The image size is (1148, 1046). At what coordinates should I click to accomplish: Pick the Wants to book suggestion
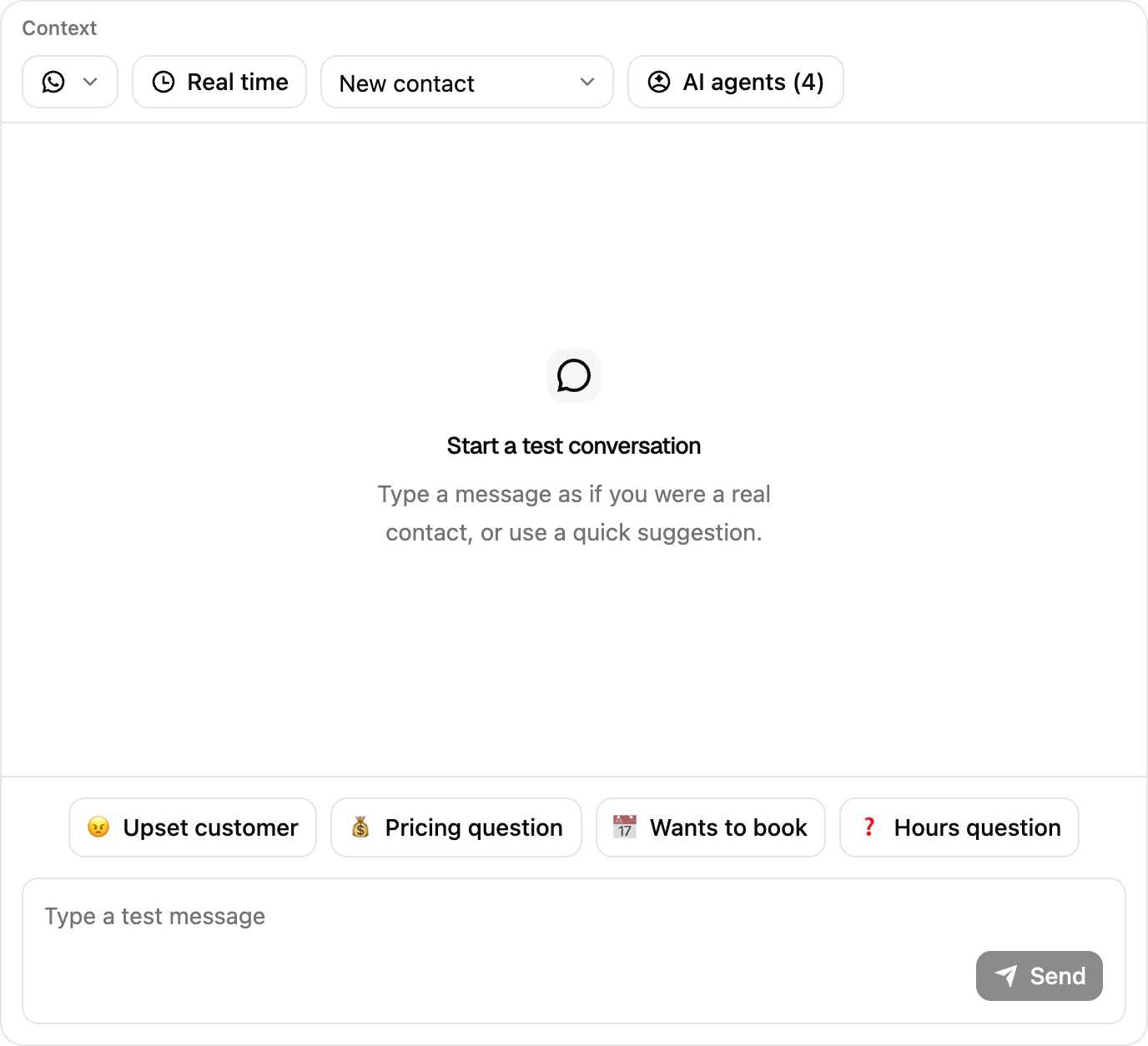click(x=711, y=827)
